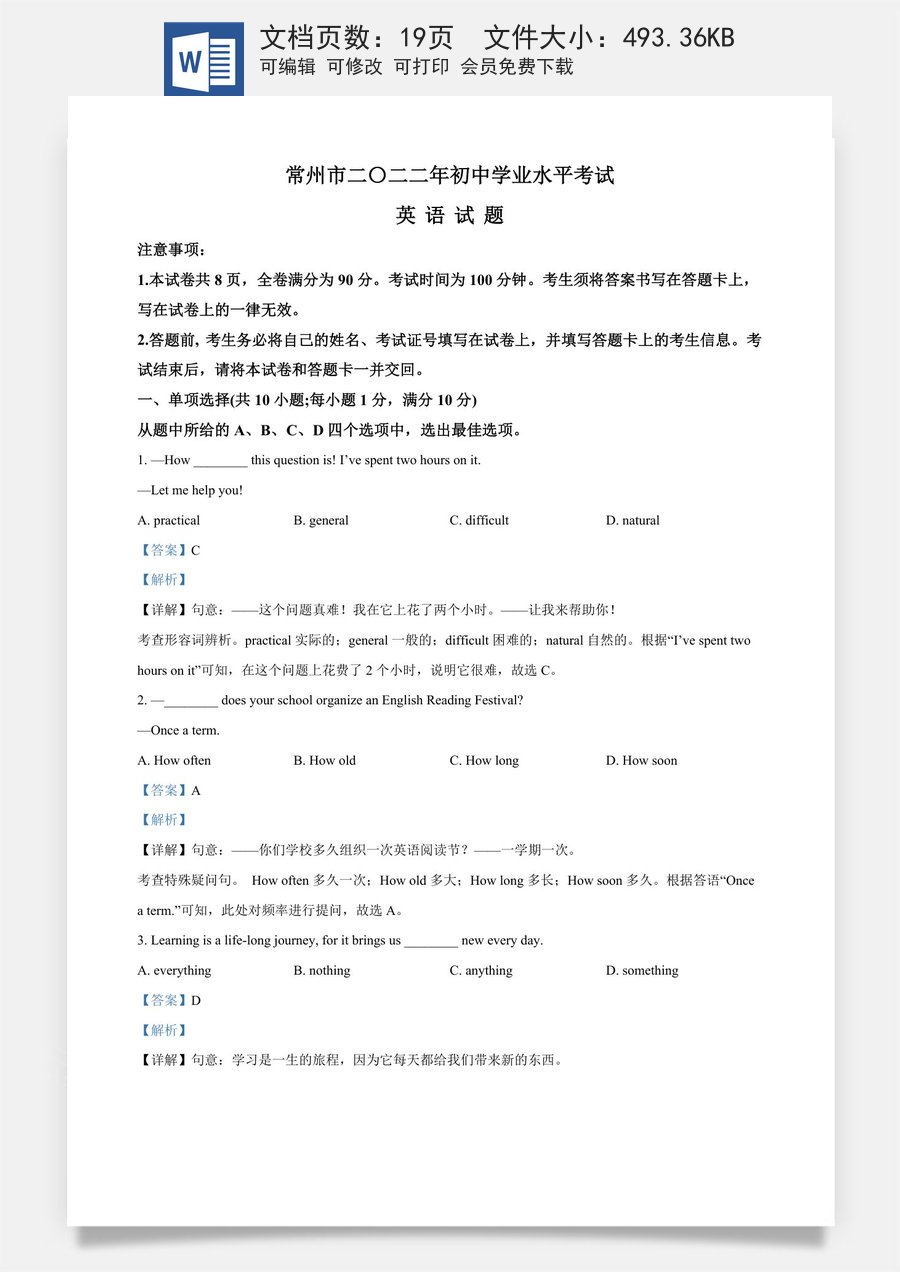The height and width of the screenshot is (1272, 900).
Task: Select option 'A. practical'
Action: click(x=168, y=520)
